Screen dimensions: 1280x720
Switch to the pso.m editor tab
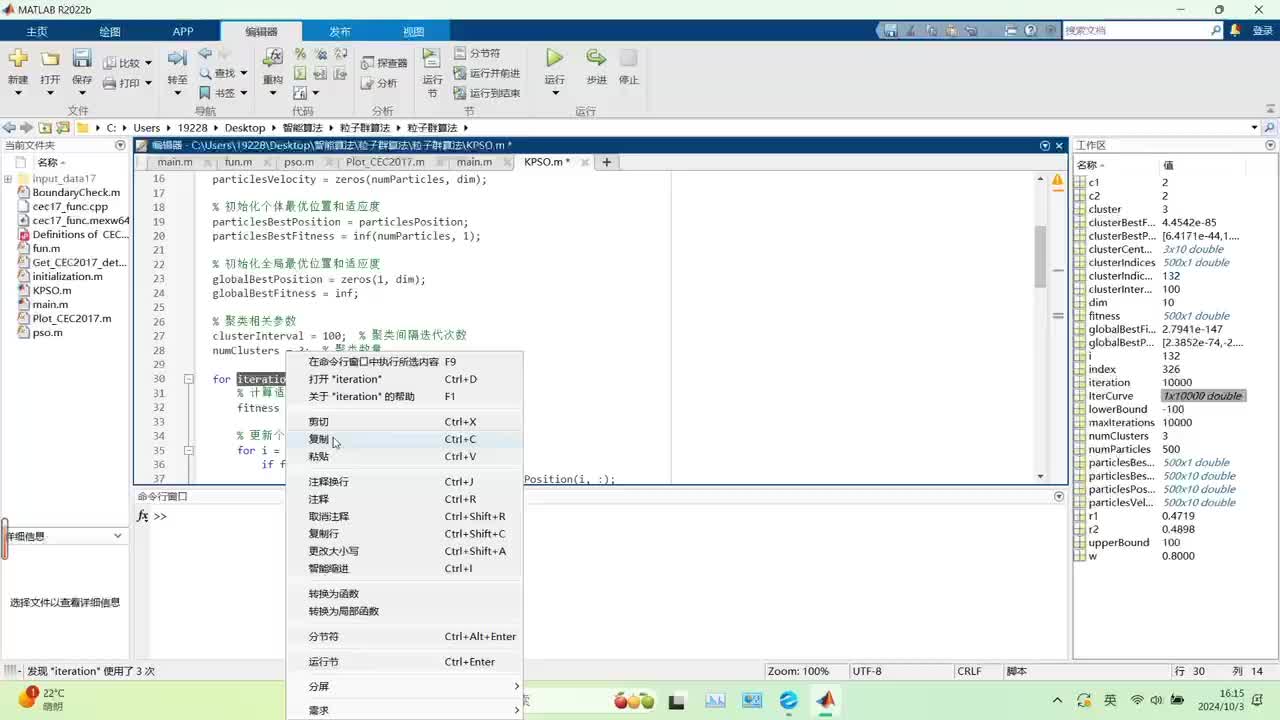[x=298, y=162]
